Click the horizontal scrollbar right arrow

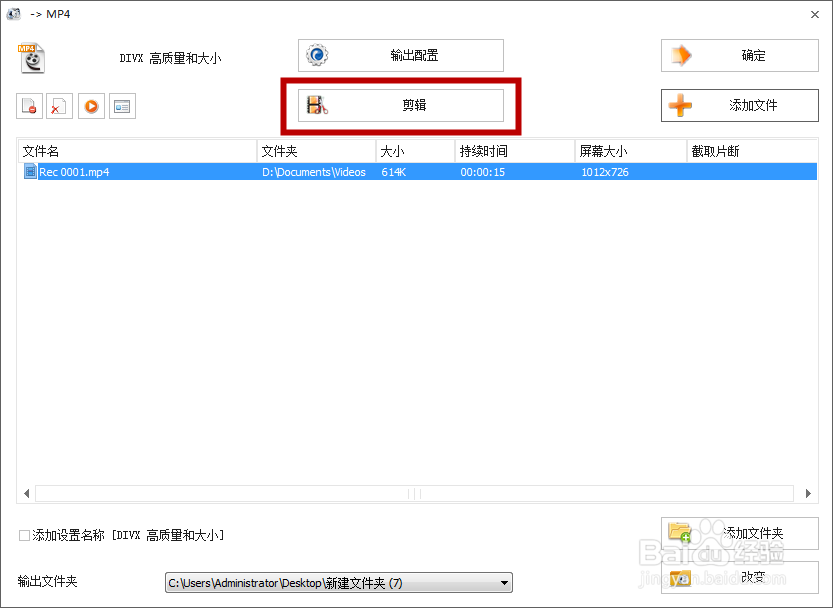pos(808,494)
